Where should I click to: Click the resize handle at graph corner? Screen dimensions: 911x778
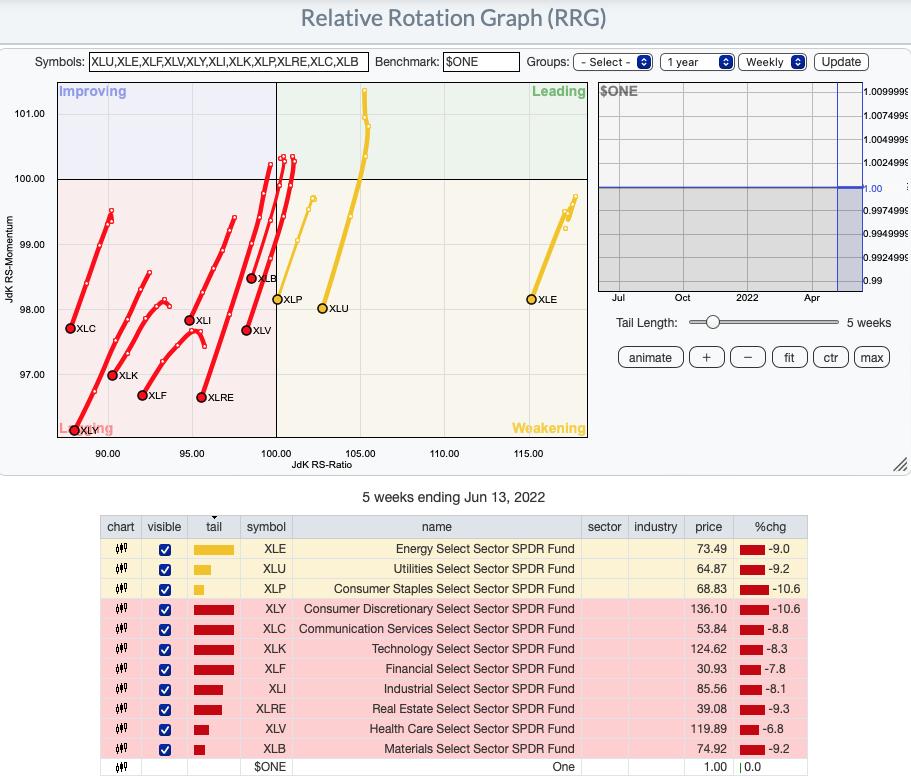pyautogui.click(x=900, y=464)
